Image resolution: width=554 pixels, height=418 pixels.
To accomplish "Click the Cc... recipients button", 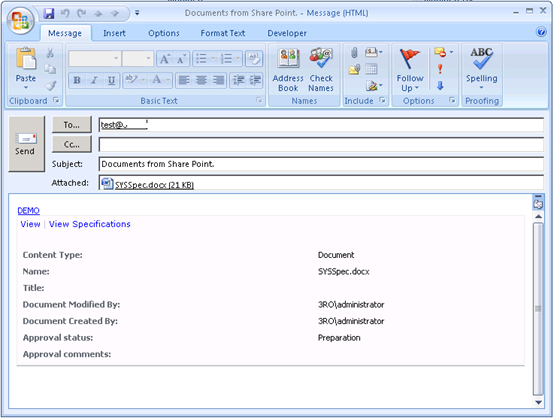I will 72,145.
